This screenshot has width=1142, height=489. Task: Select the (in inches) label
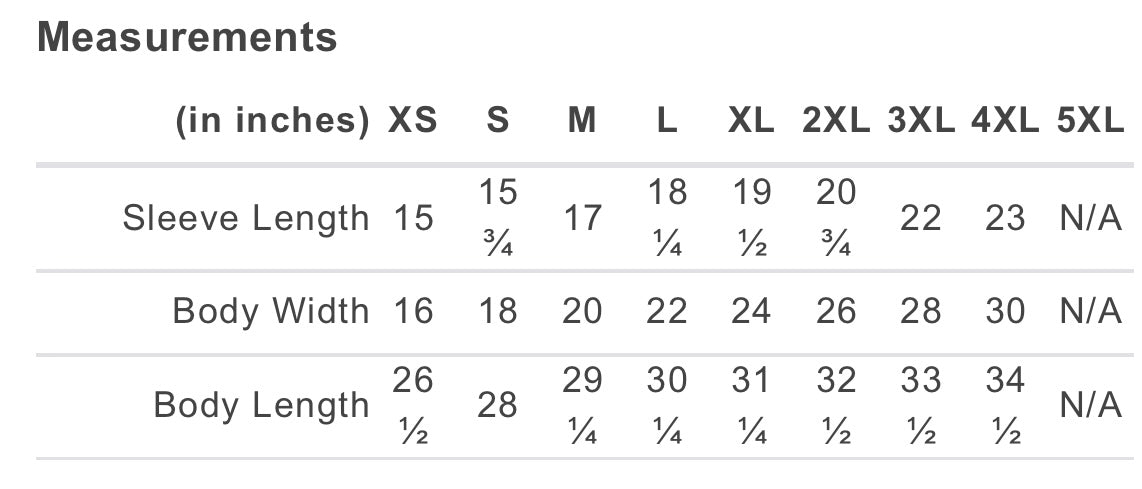[272, 122]
